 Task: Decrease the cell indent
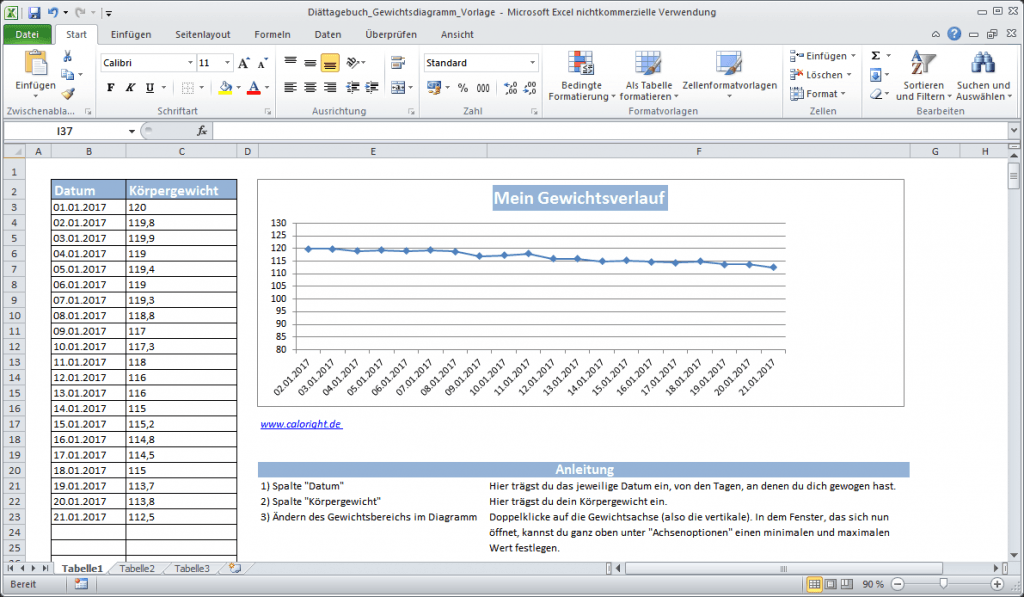tap(353, 88)
